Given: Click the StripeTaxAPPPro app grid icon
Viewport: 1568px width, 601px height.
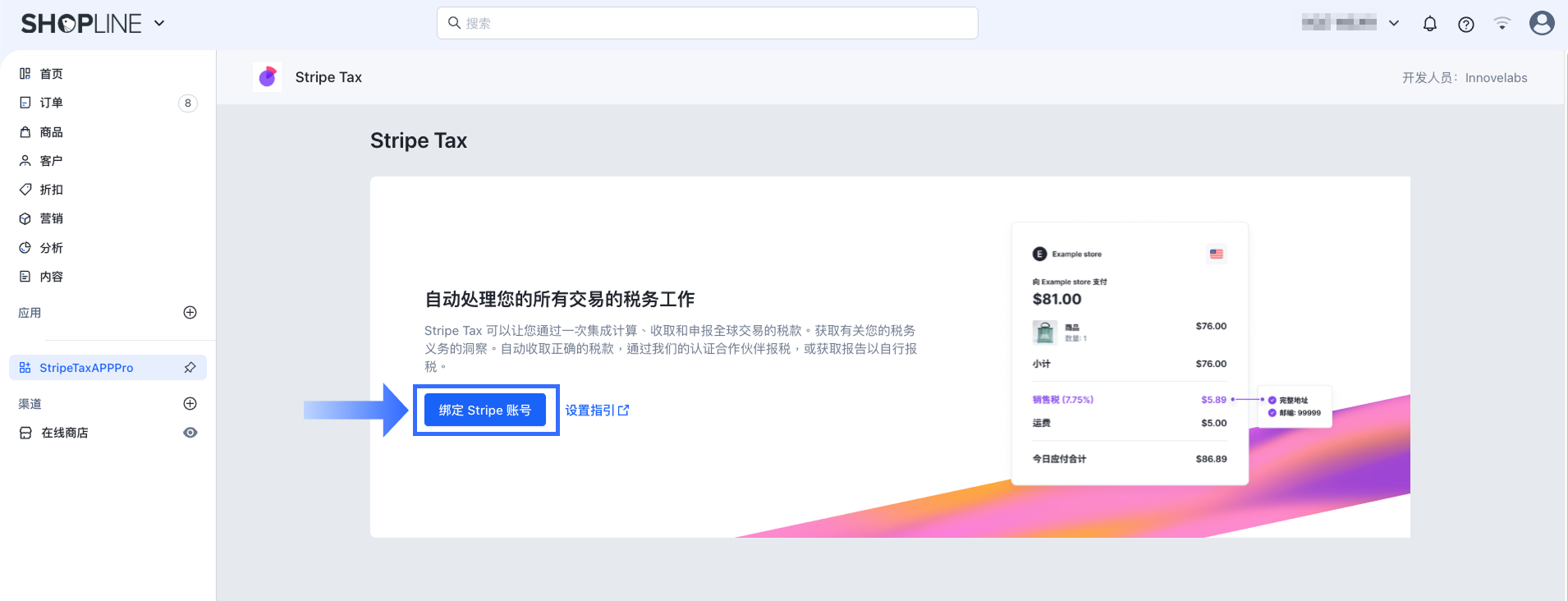Looking at the screenshot, I should 25,368.
